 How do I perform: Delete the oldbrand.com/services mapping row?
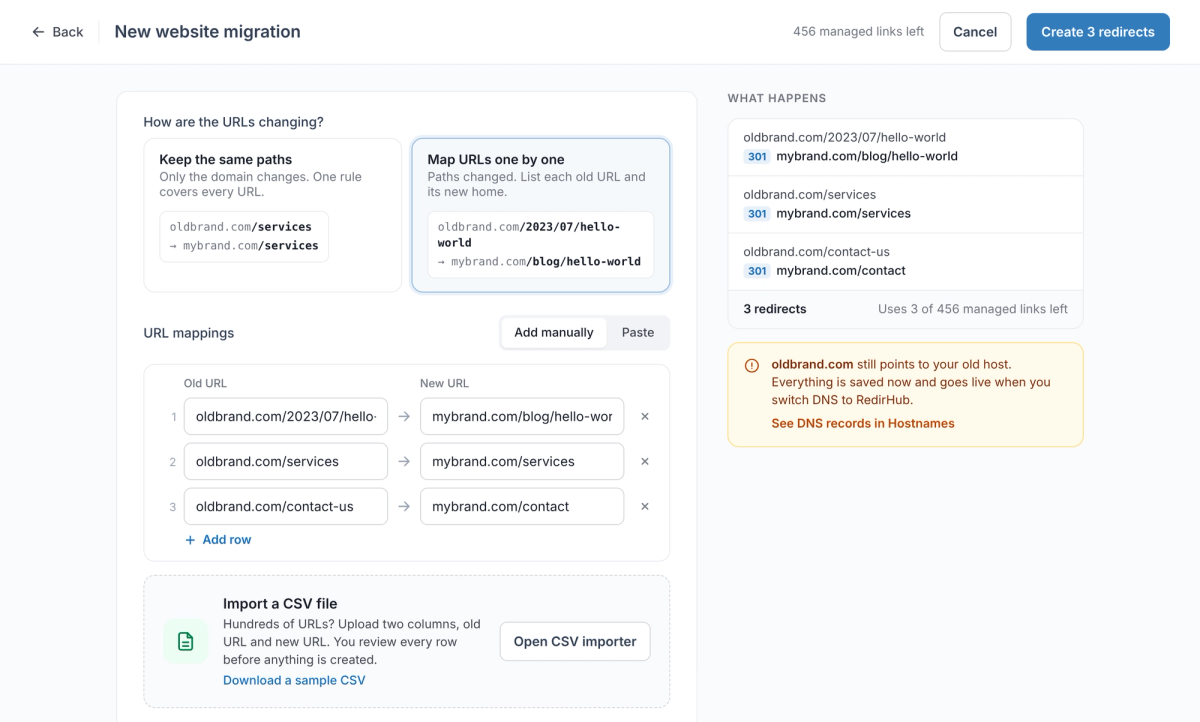[645, 461]
